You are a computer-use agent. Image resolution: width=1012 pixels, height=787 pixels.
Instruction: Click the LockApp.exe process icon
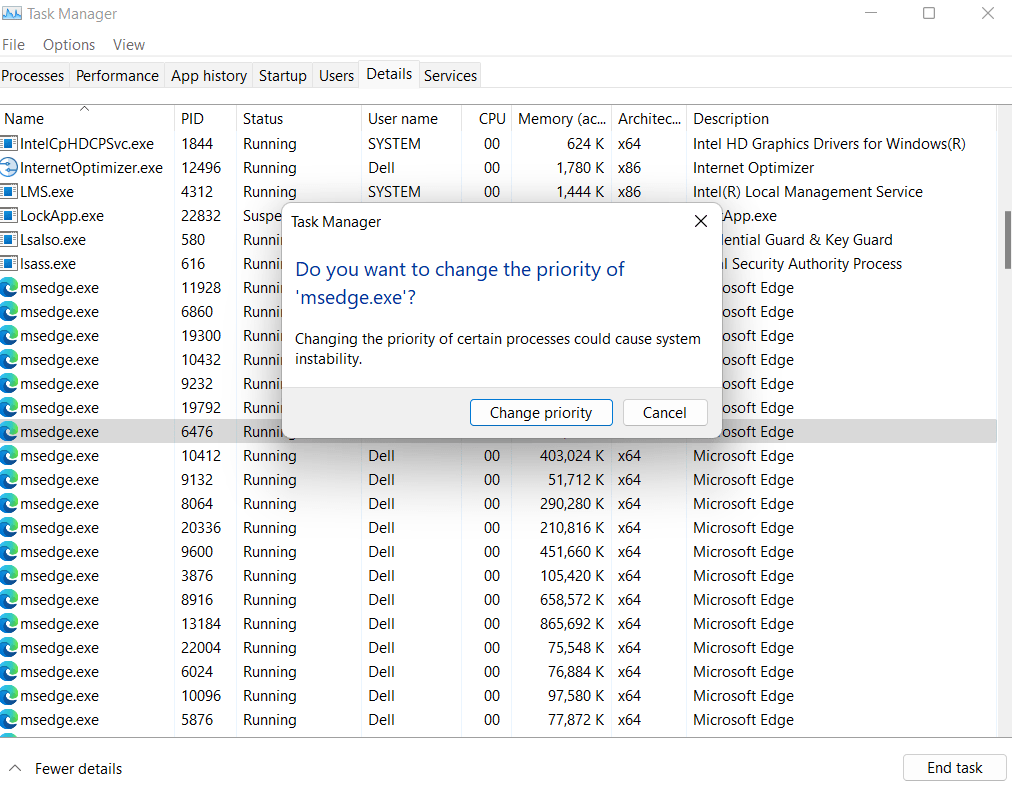tap(10, 215)
